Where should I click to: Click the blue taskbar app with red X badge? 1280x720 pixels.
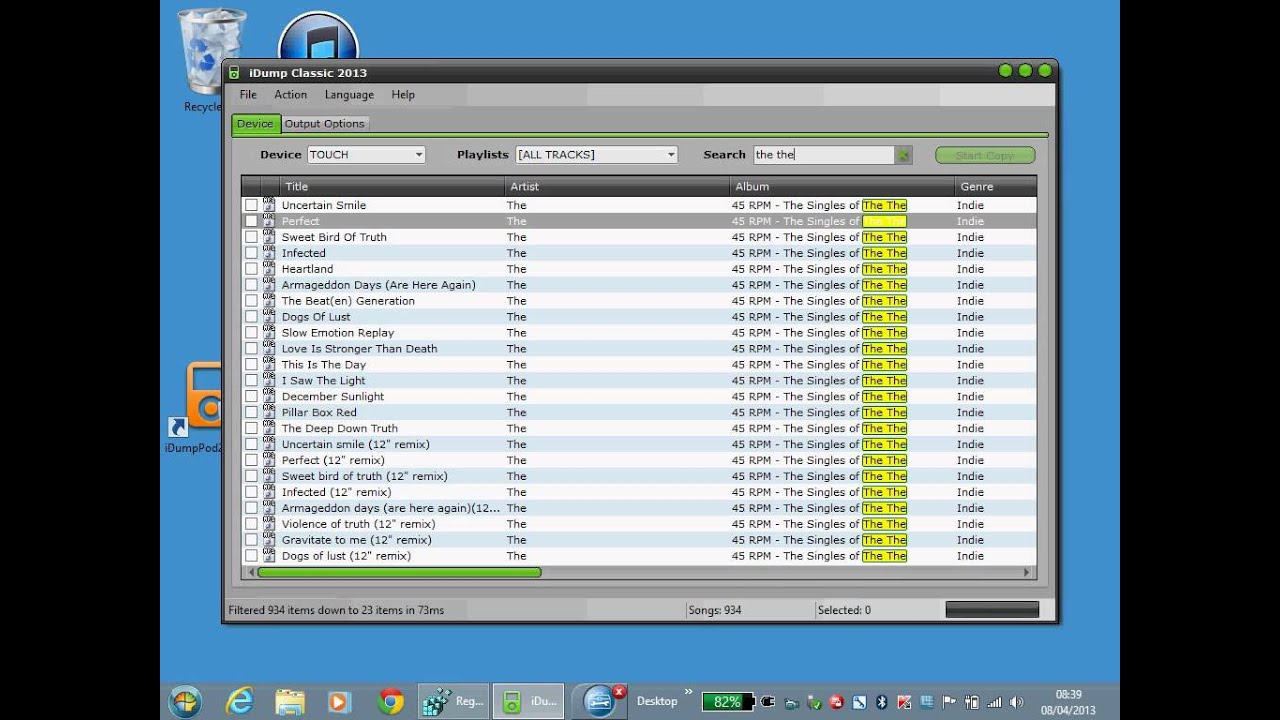pyautogui.click(x=601, y=701)
